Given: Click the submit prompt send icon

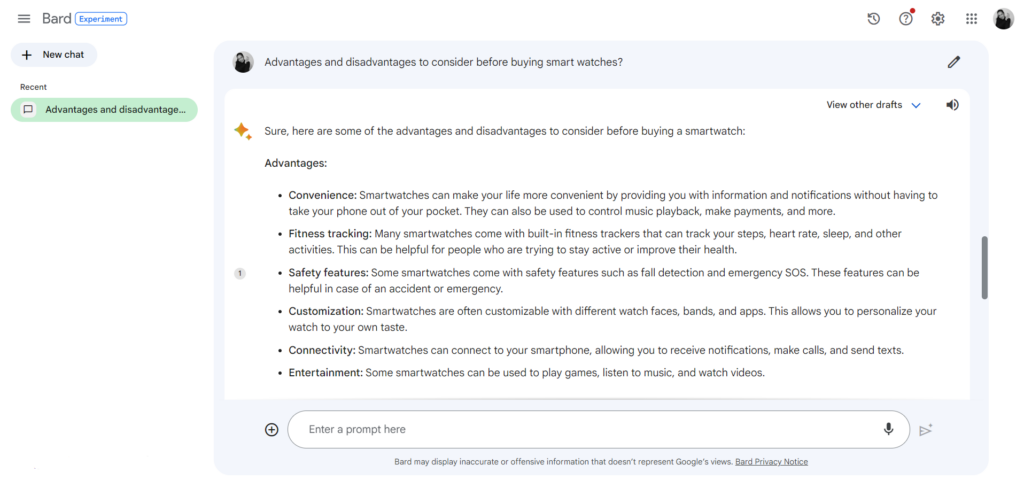Looking at the screenshot, I should [925, 430].
